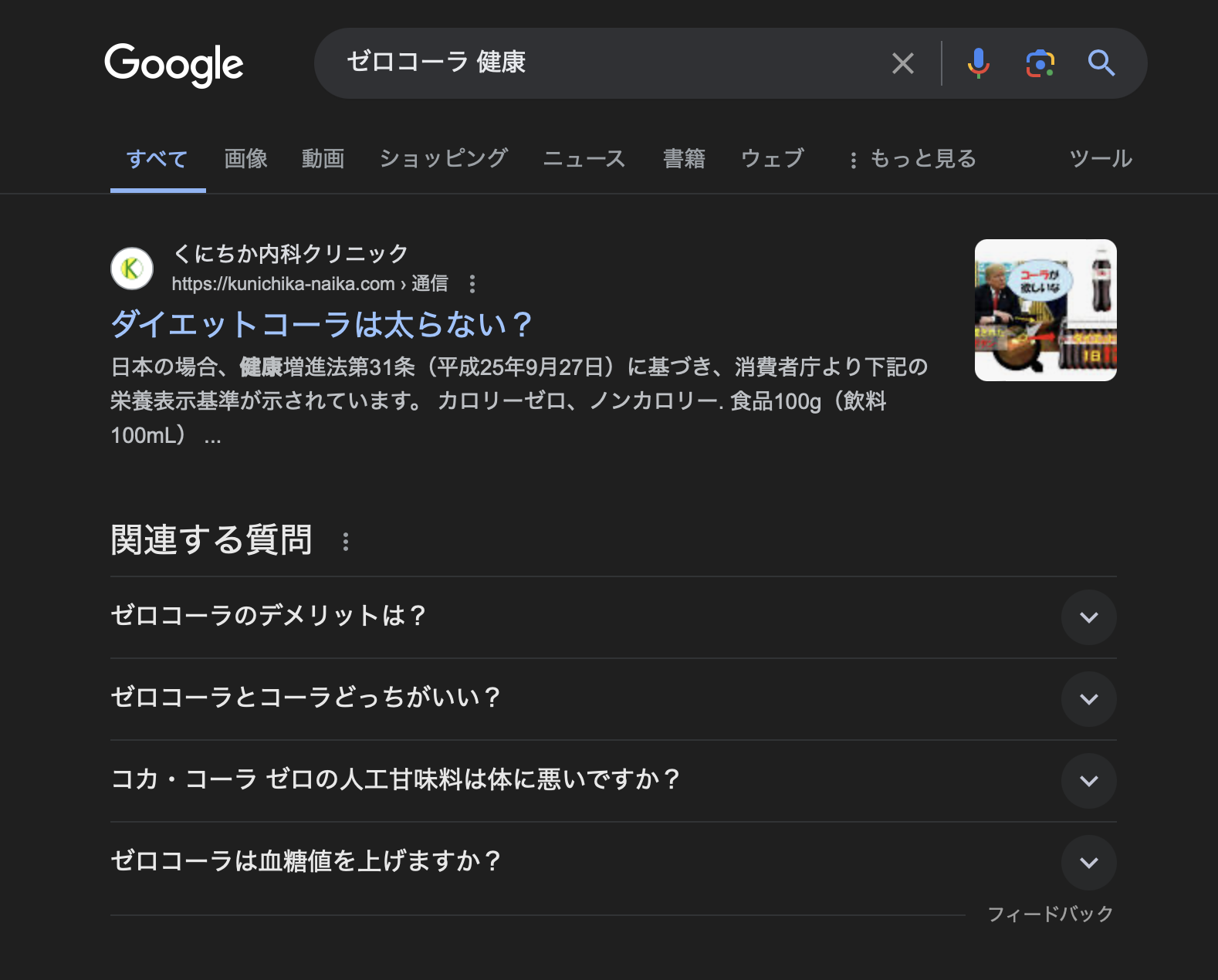Start voice search with the microphone icon
The image size is (1218, 980).
click(x=978, y=63)
